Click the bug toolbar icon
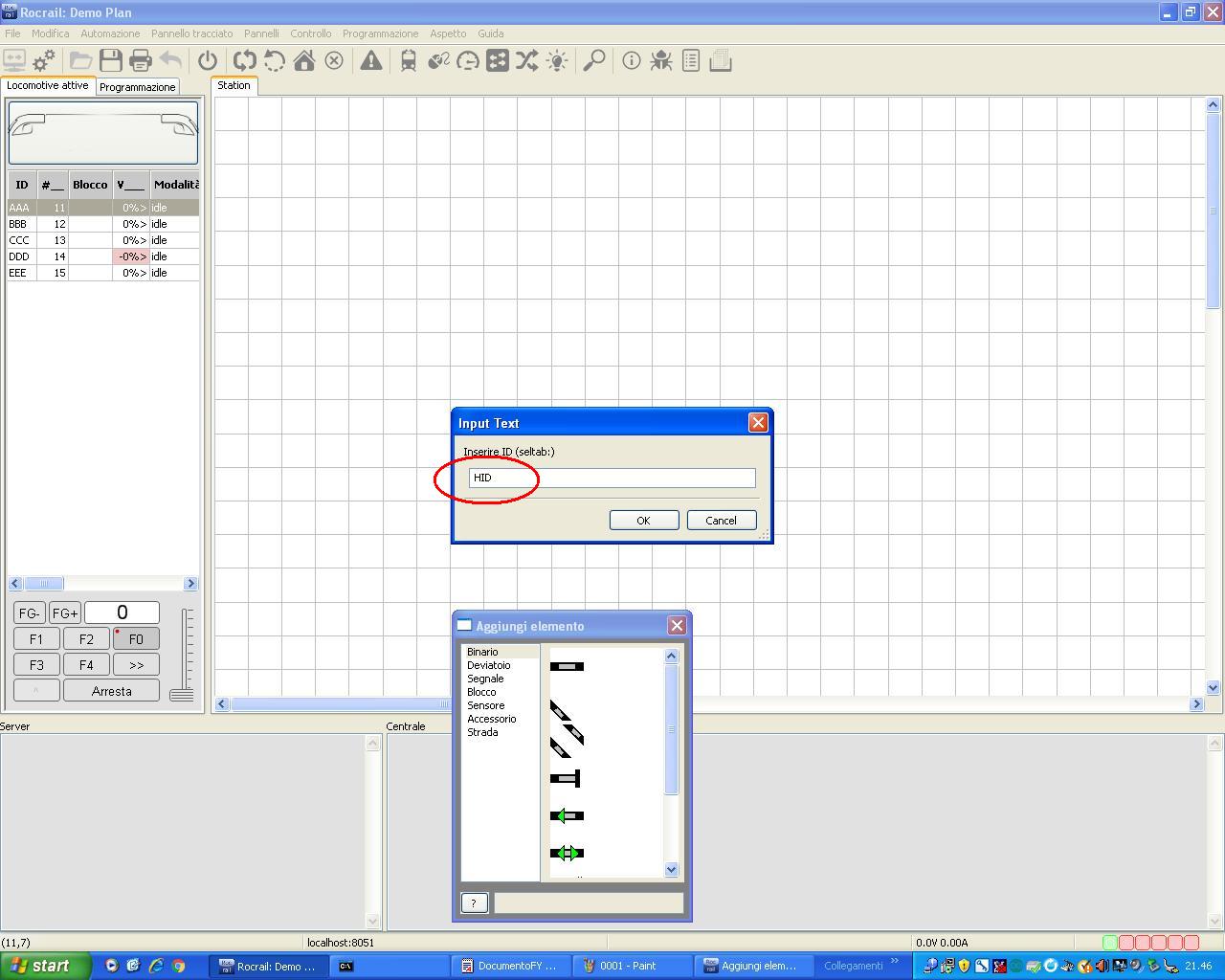Screen dimensions: 1225x980 click(660, 61)
